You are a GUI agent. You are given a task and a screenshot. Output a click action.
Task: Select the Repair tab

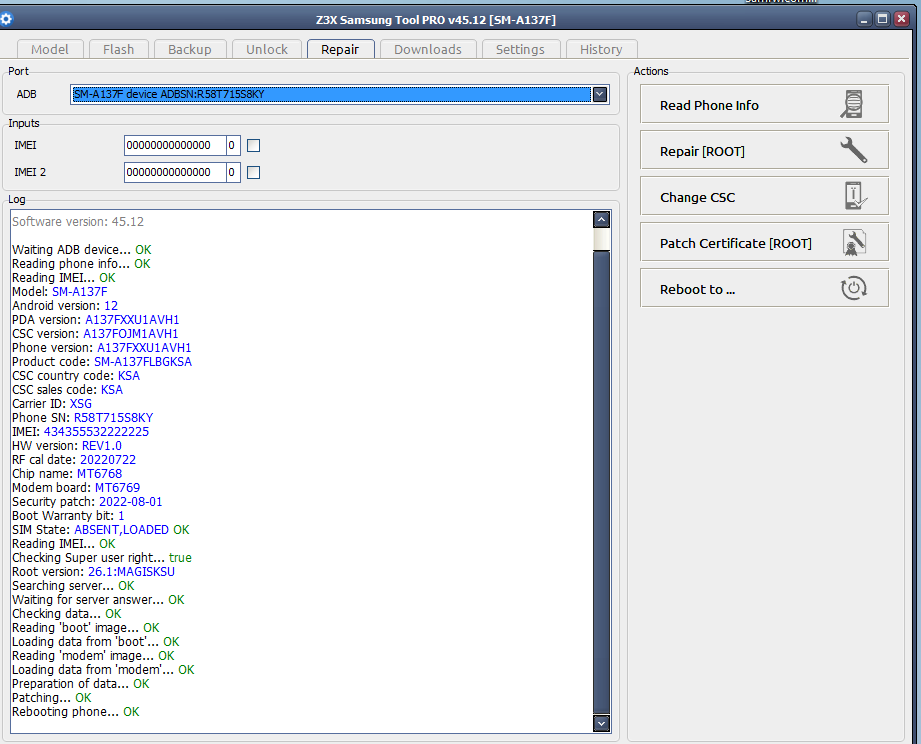click(x=340, y=49)
